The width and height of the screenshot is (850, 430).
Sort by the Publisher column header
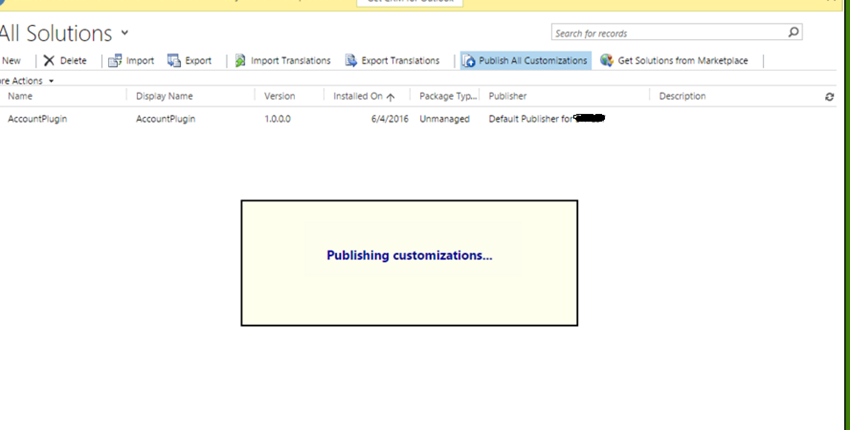tap(507, 96)
